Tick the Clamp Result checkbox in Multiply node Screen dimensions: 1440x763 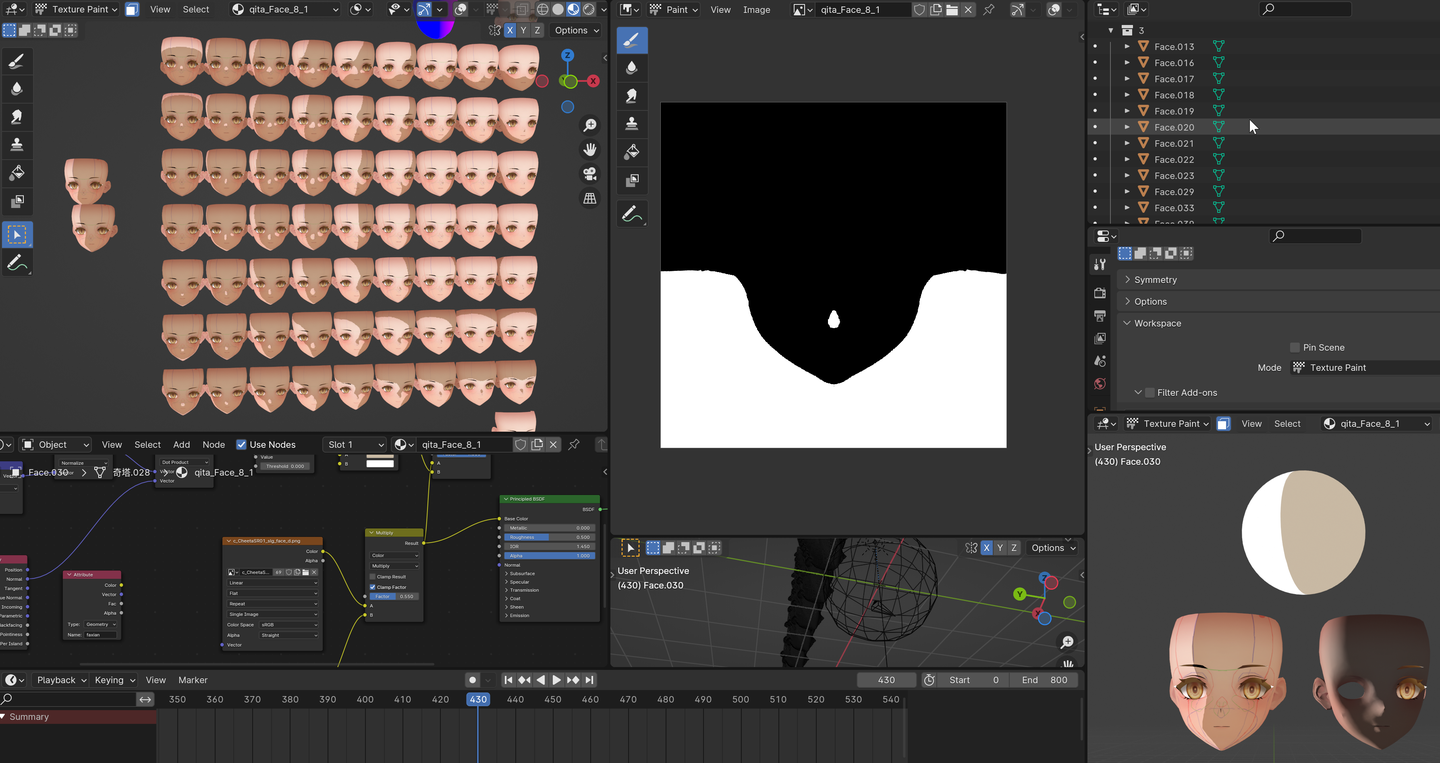(373, 577)
